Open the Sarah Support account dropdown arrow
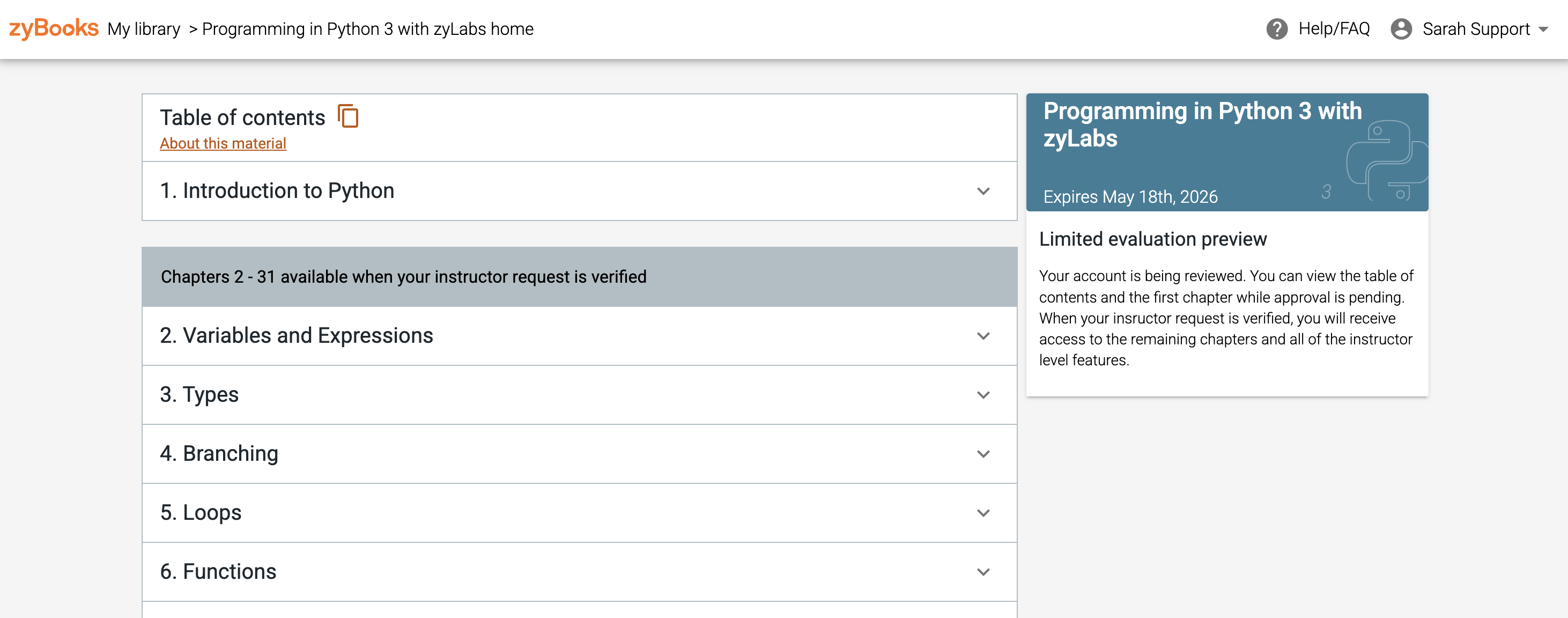This screenshot has height=618, width=1568. [x=1543, y=29]
